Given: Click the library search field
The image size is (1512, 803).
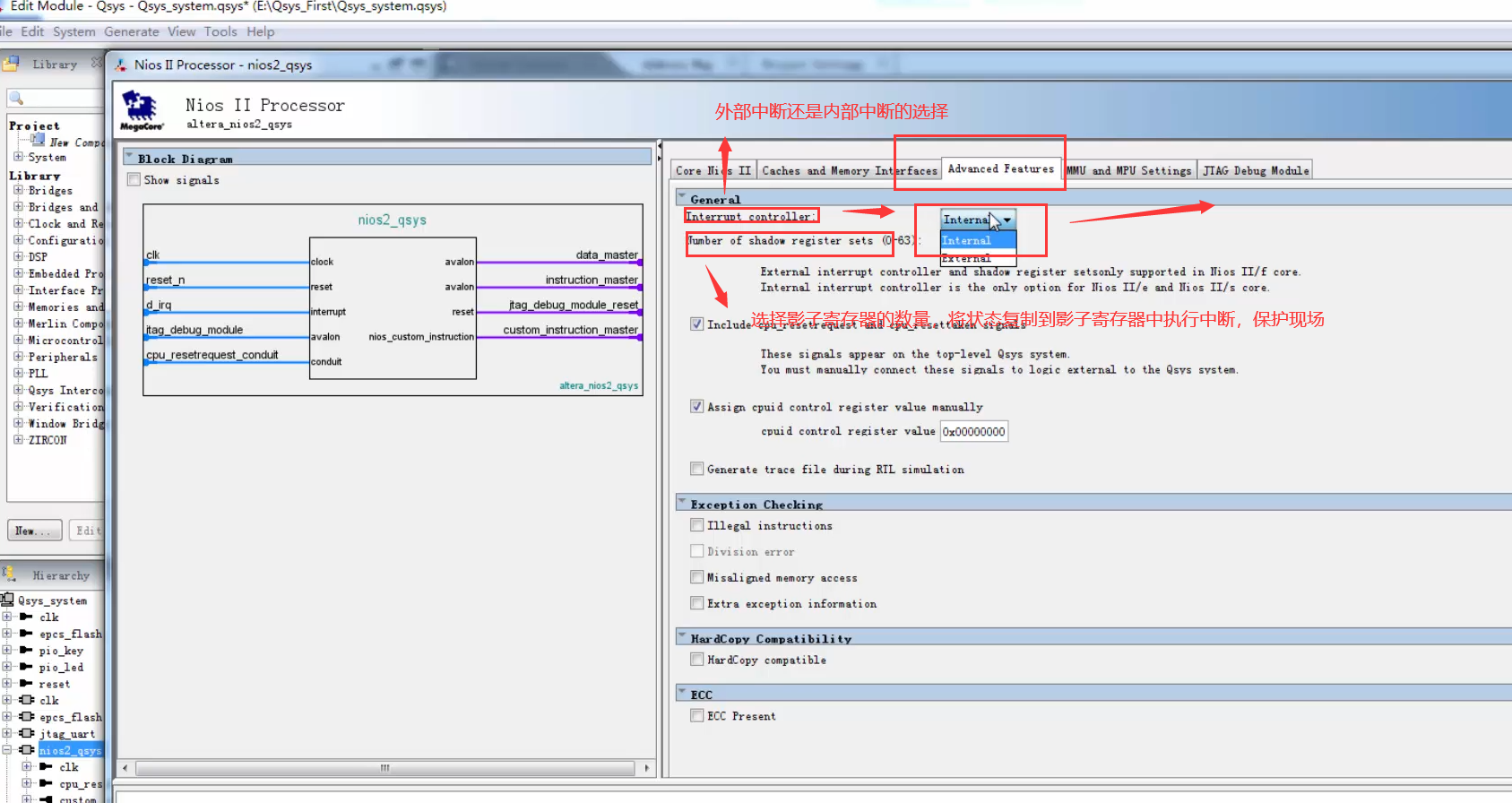Looking at the screenshot, I should 56,99.
